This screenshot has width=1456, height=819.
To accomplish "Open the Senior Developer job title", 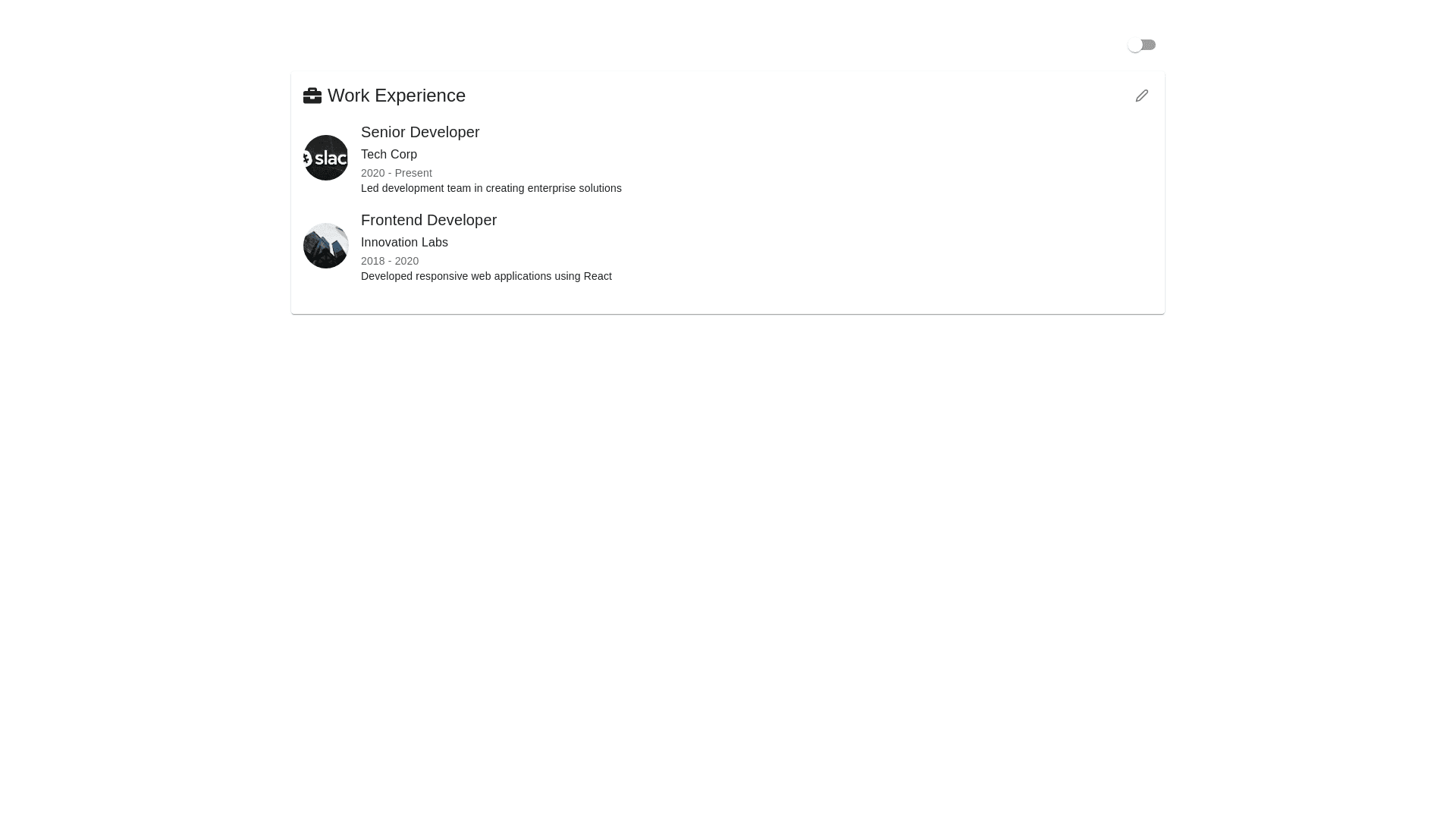I will (420, 132).
